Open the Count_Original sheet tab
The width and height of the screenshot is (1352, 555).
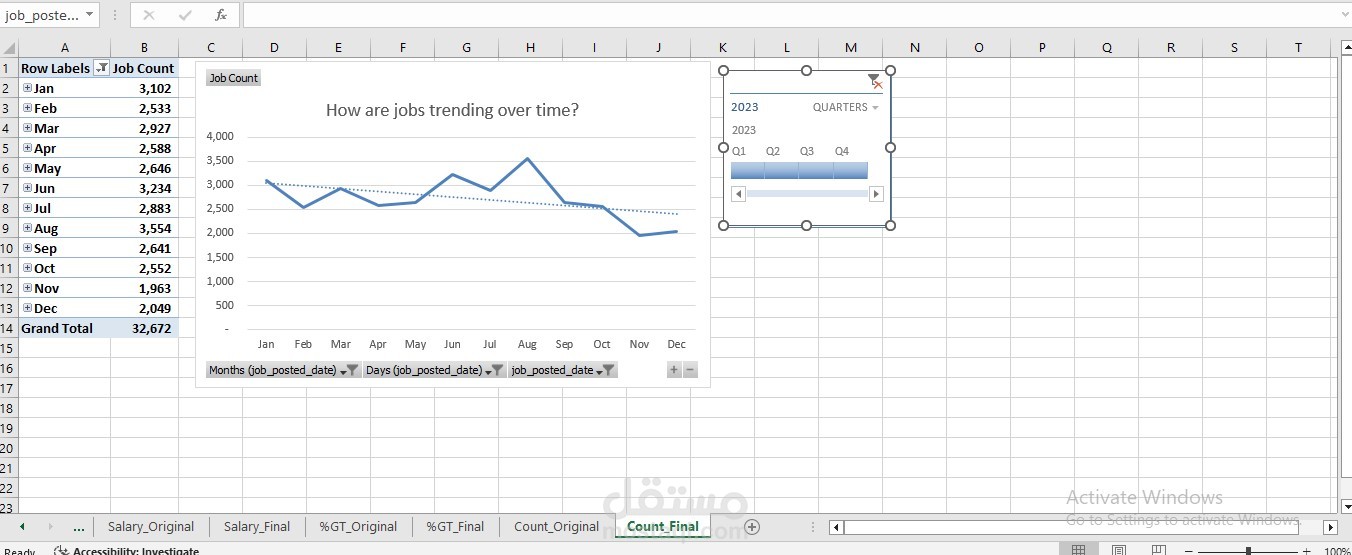[556, 526]
